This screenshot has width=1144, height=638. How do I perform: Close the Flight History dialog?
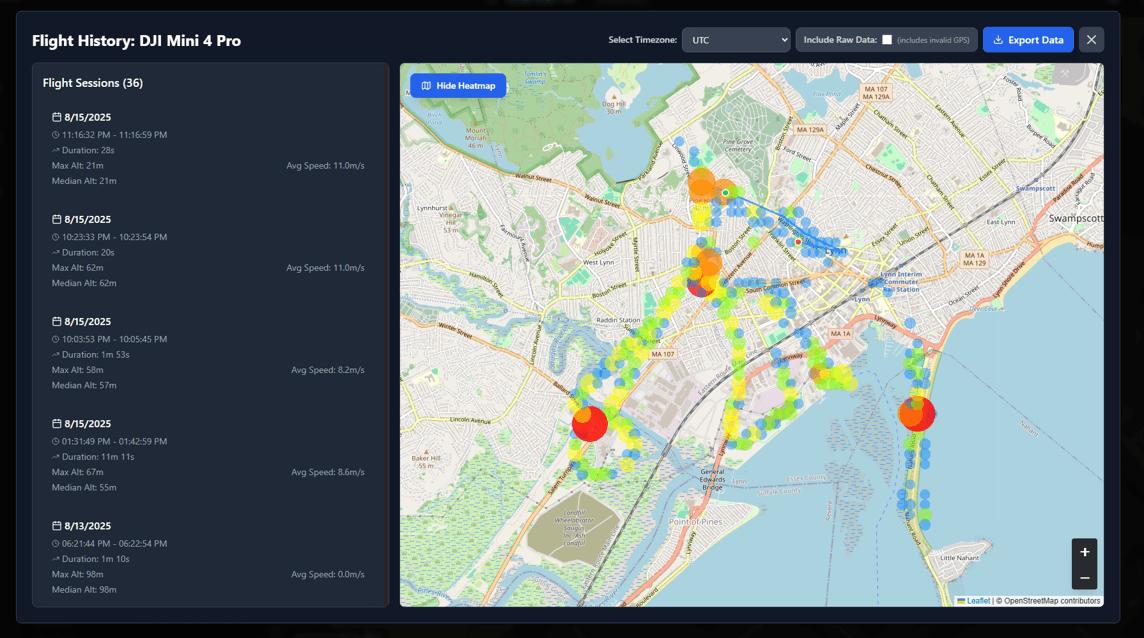pos(1091,40)
